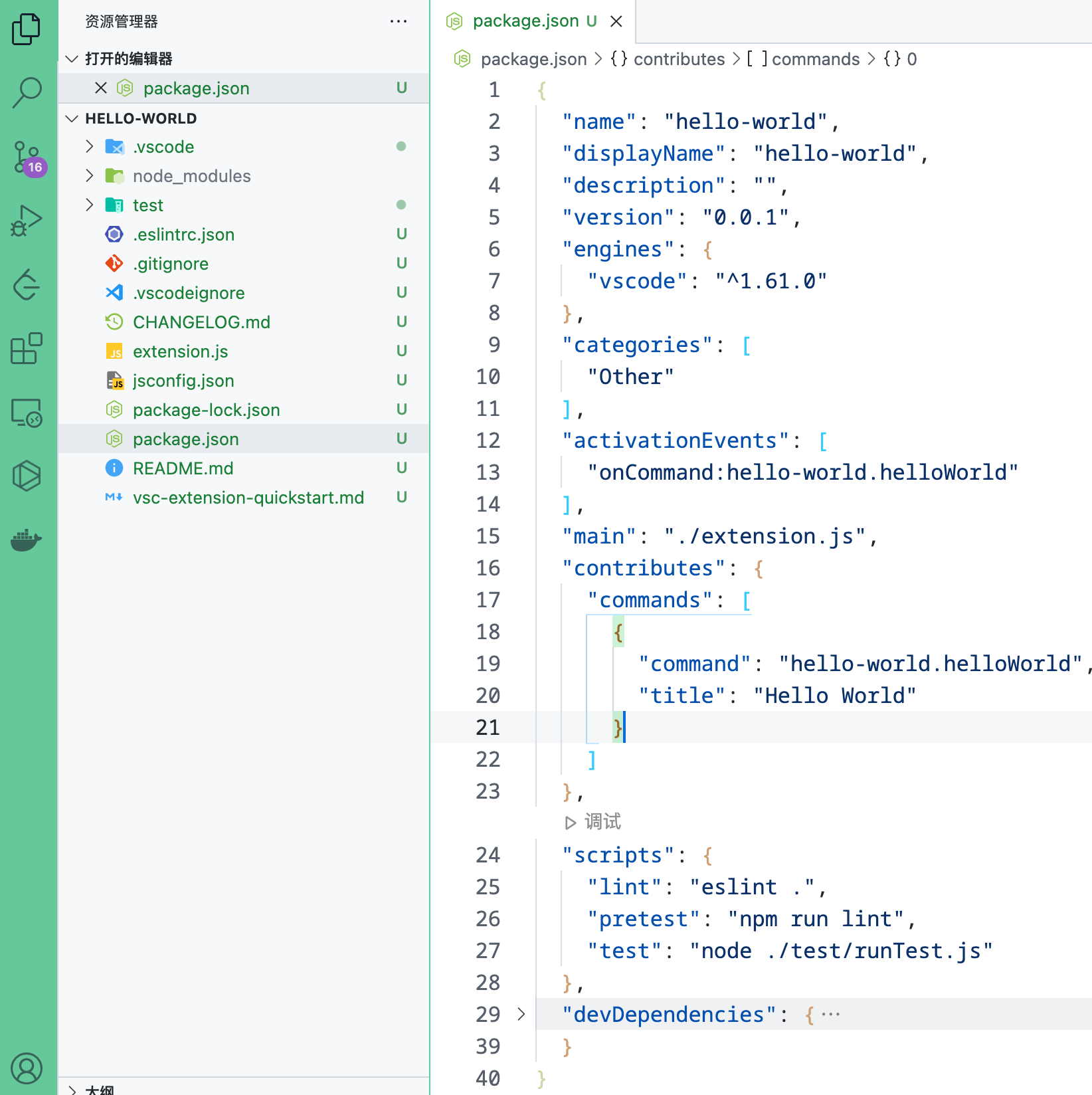The width and height of the screenshot is (1092, 1095).
Task: Collapse the open editors section
Action: (72, 58)
